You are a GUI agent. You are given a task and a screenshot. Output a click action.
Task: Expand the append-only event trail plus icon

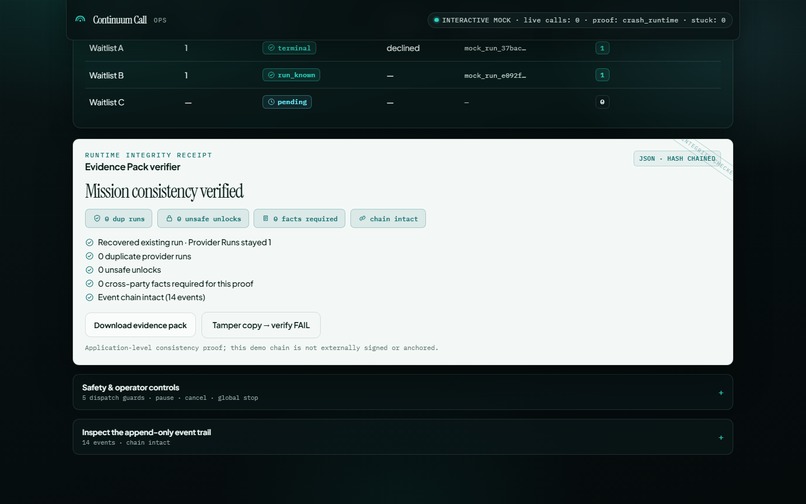[721, 438]
